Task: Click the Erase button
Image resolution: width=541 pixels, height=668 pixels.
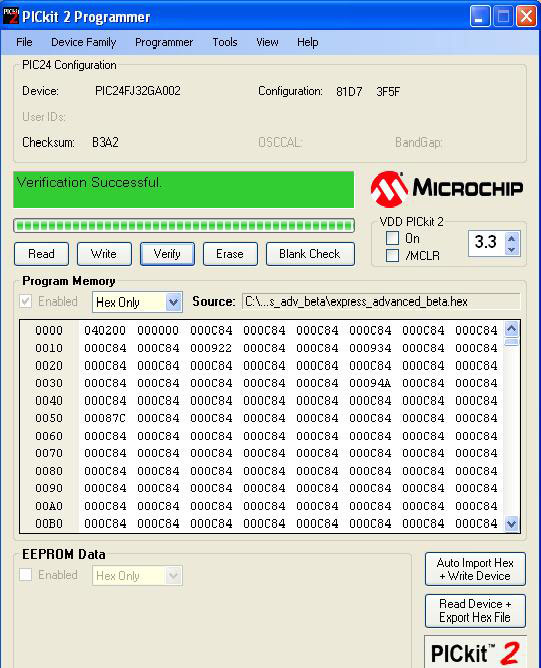Action: (x=230, y=254)
